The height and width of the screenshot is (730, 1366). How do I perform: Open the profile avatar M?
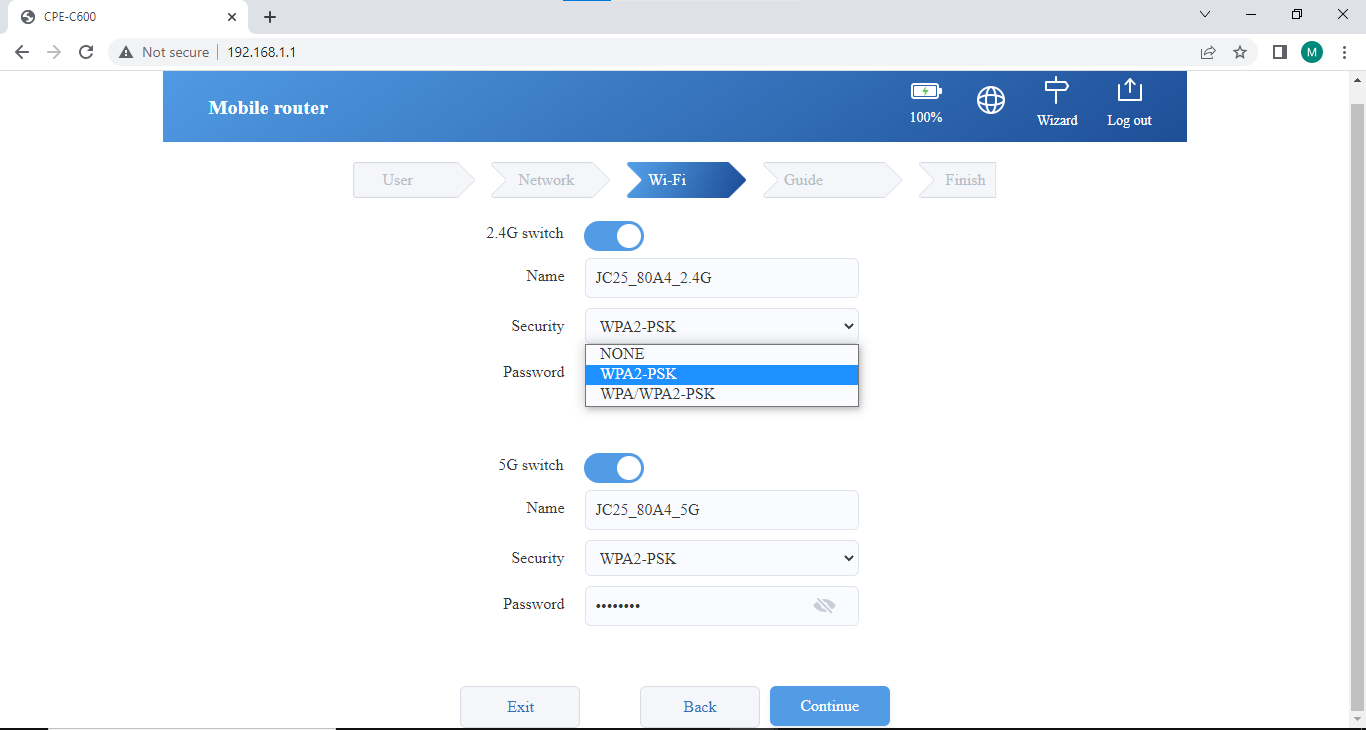1312,52
